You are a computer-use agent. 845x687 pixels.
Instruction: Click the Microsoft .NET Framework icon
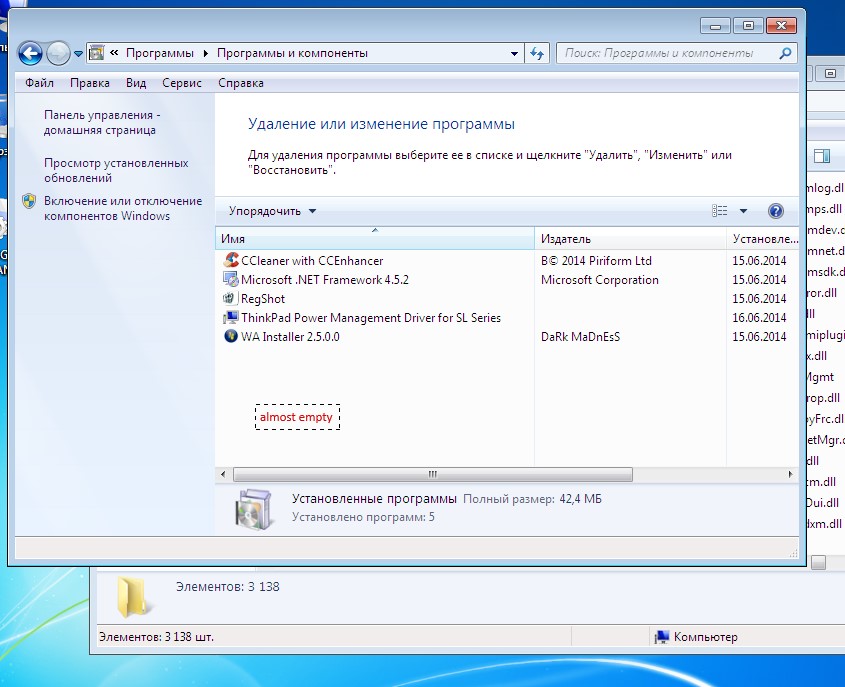tap(231, 279)
